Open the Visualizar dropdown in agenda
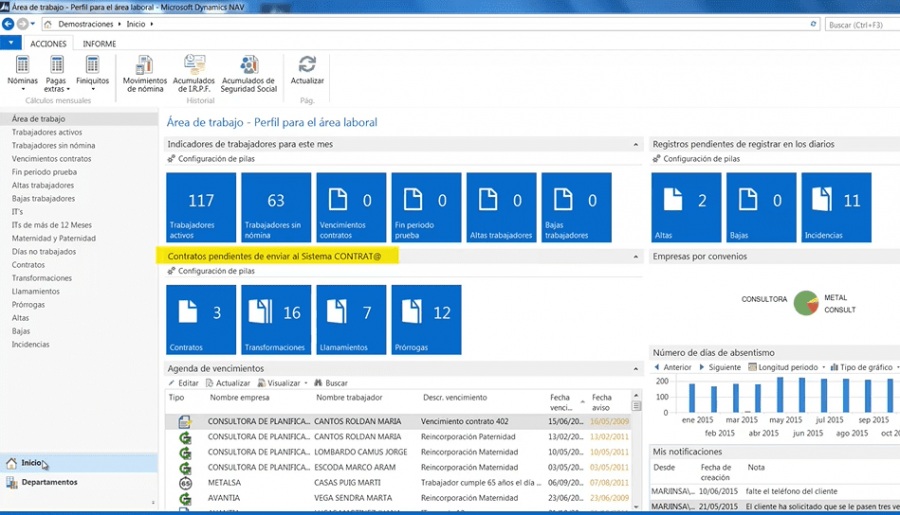The image size is (900, 515). click(284, 383)
